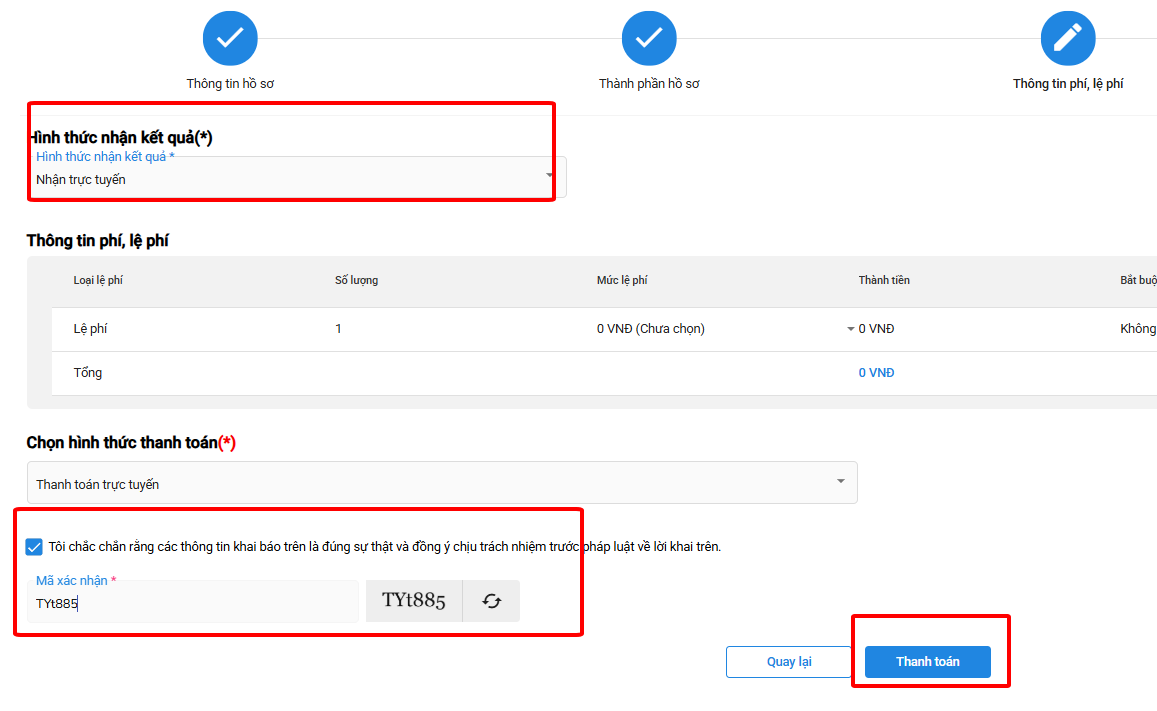The width and height of the screenshot is (1157, 711).
Task: Click the Lệ phí row in fee table
Action: click(x=90, y=329)
